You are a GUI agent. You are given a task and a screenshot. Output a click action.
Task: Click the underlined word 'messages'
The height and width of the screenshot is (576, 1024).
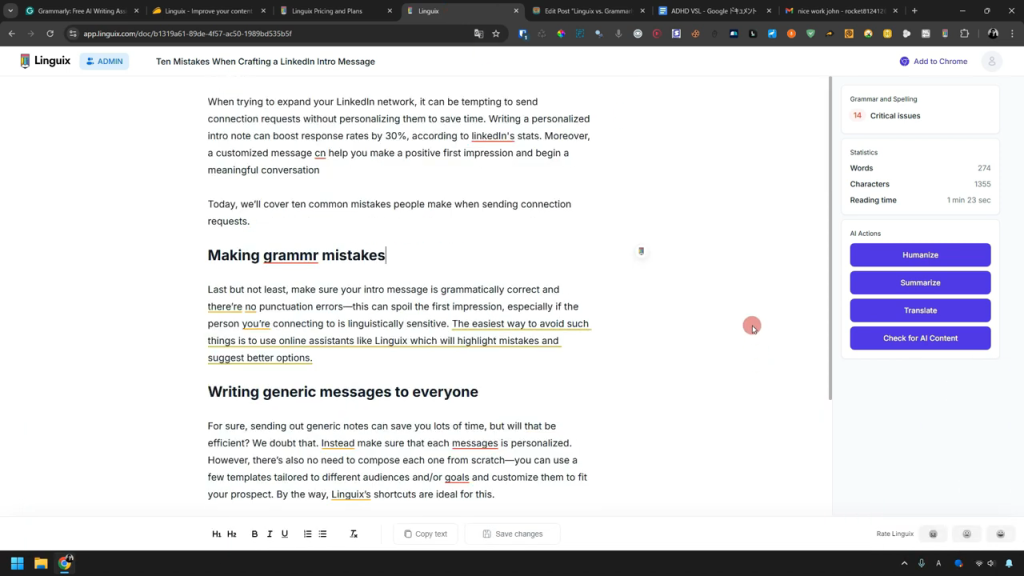pyautogui.click(x=475, y=443)
